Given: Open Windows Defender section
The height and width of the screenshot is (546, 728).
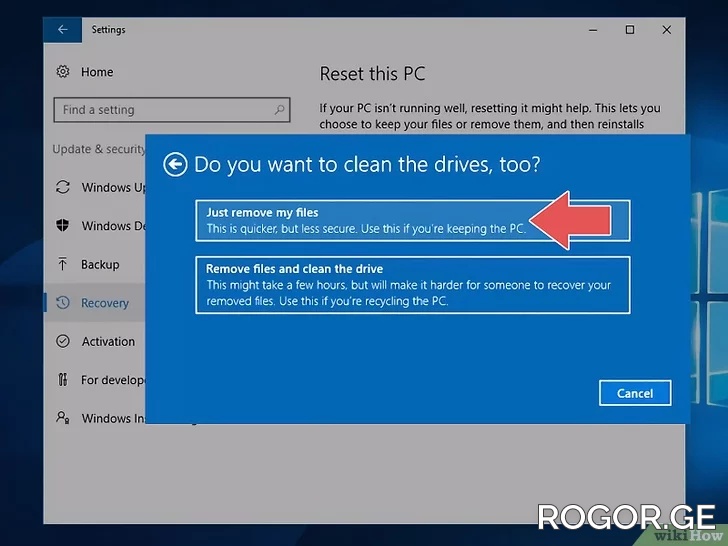Looking at the screenshot, I should (x=113, y=226).
